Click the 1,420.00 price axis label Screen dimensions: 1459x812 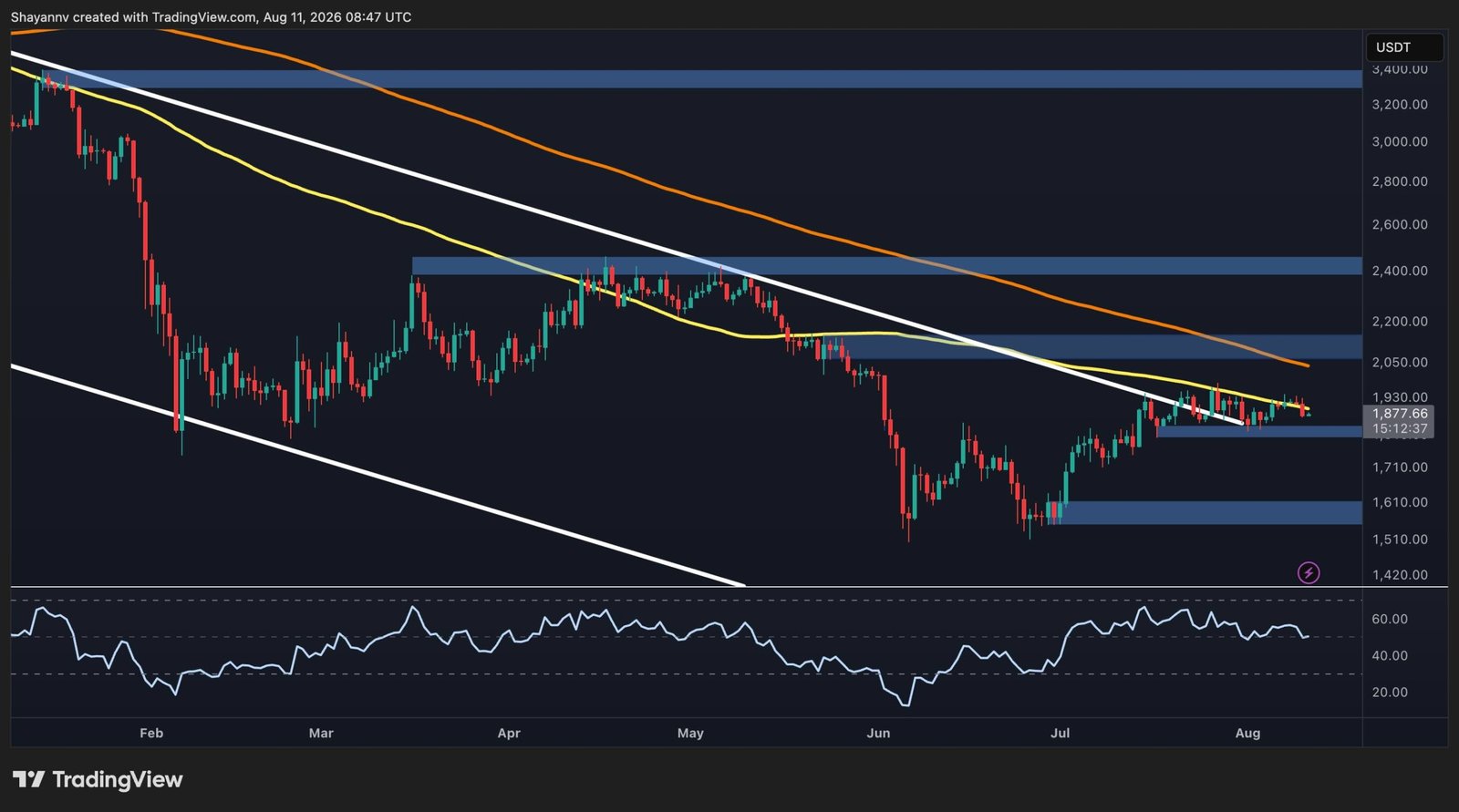tap(1400, 575)
